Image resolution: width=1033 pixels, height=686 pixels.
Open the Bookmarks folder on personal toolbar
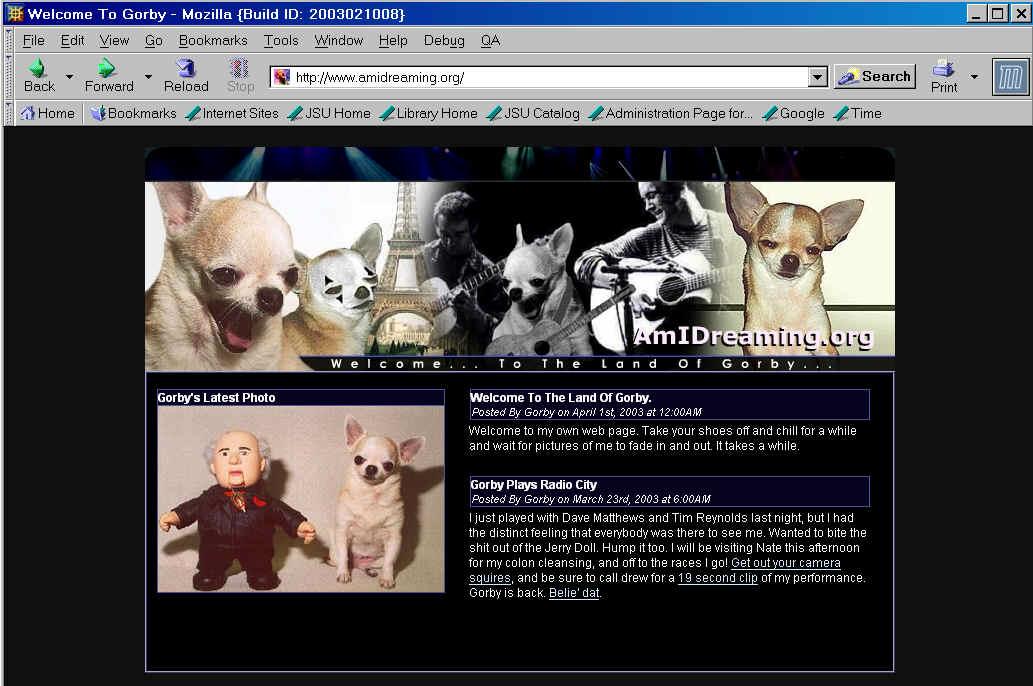click(x=134, y=113)
